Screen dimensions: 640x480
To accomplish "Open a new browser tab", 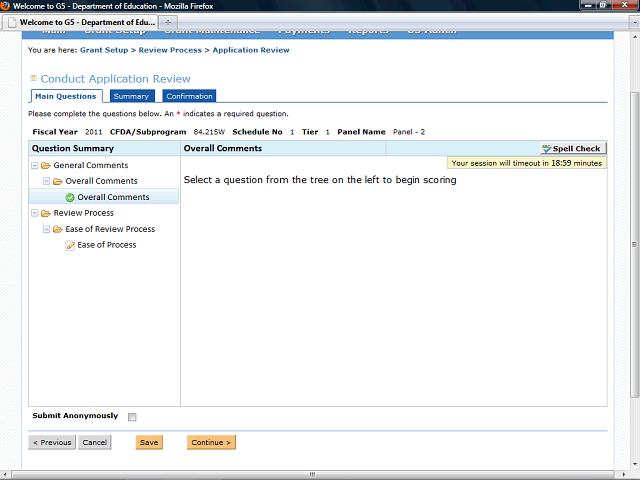I will (168, 22).
